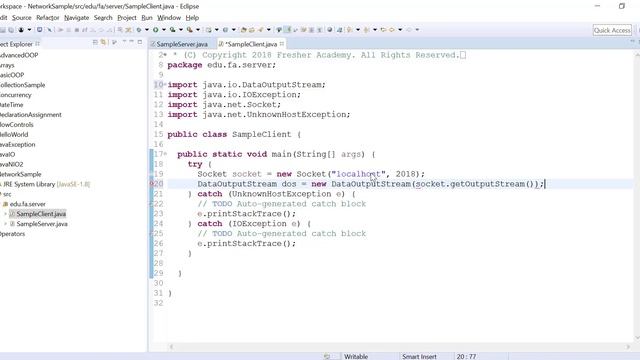Expand the SampleClient.java tree node
This screenshot has height=360, width=640.
pos(5,213)
